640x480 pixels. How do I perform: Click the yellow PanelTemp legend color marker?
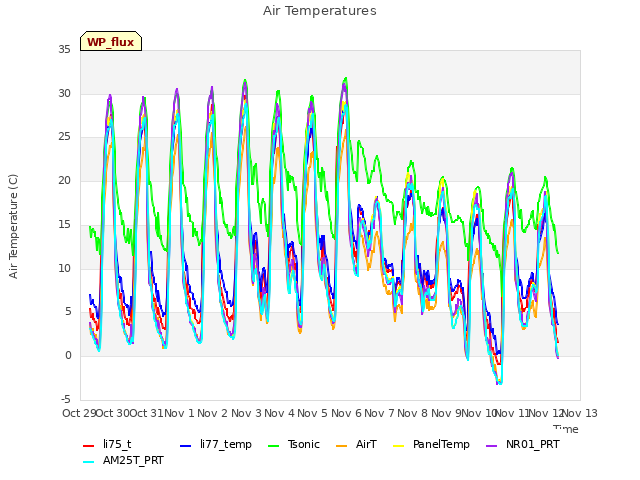pyautogui.click(x=398, y=445)
